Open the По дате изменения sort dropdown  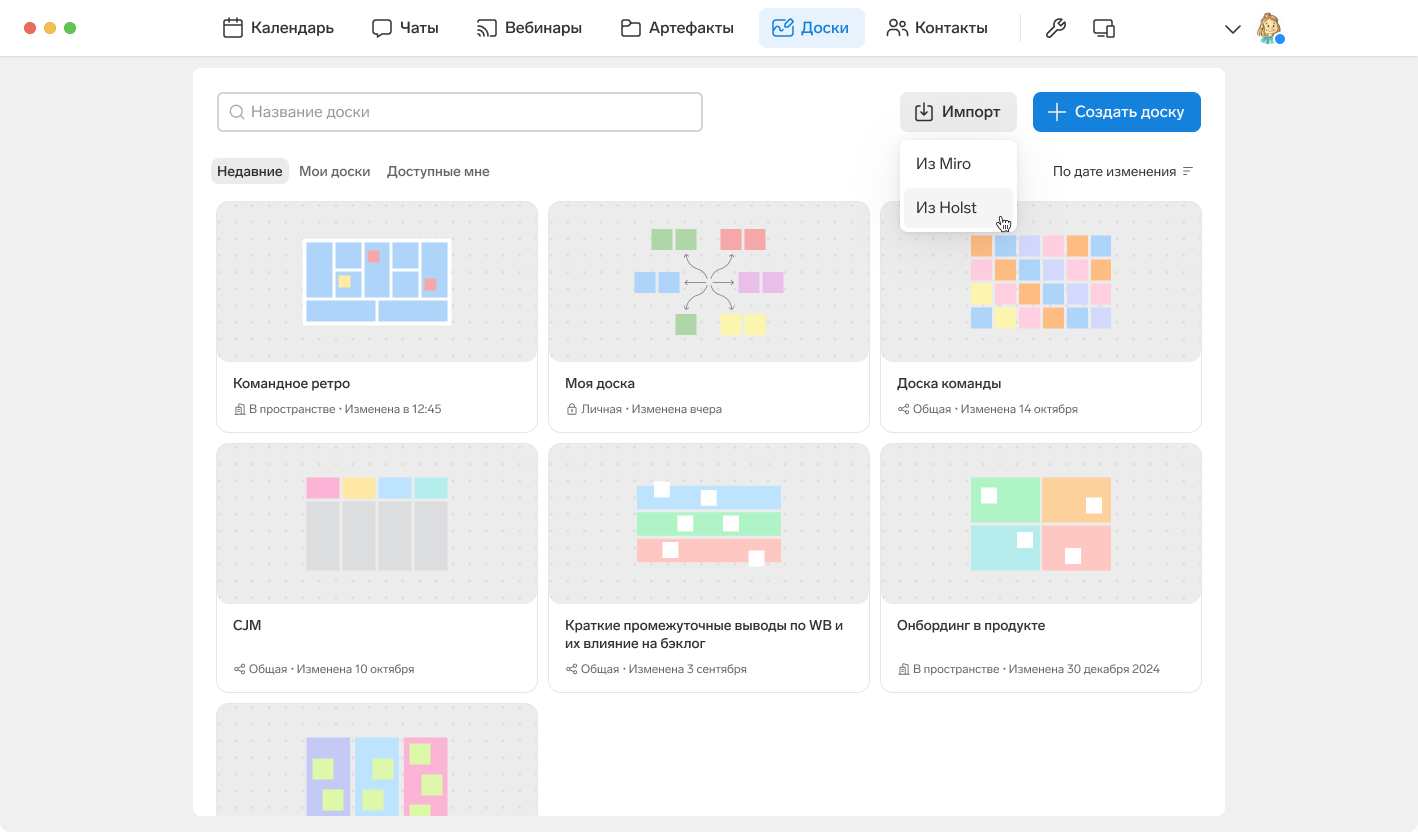pos(1123,171)
